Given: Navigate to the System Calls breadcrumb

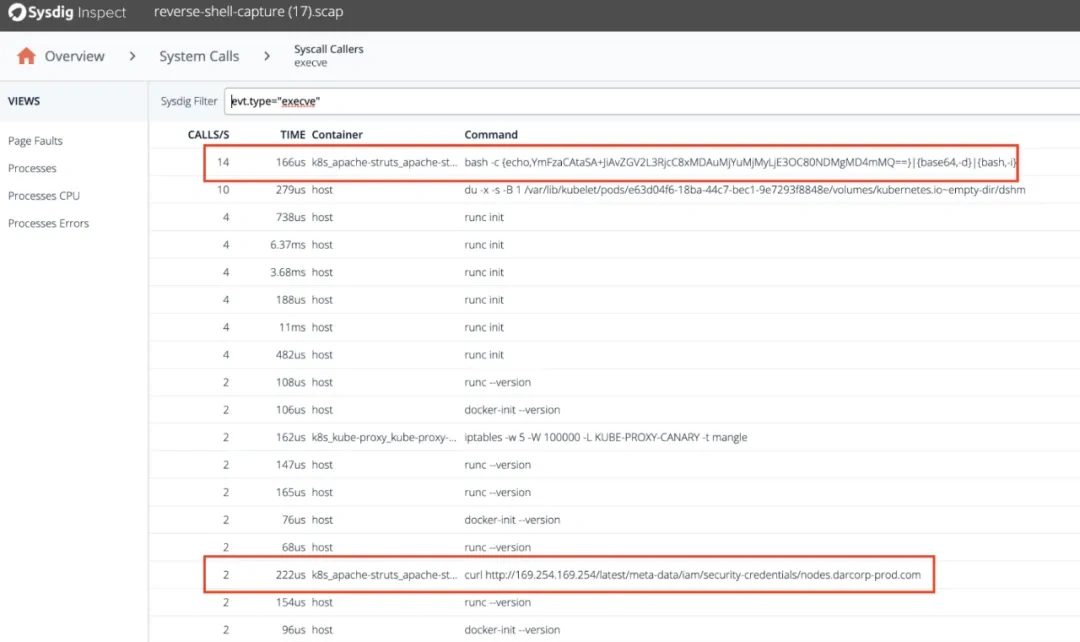Looking at the screenshot, I should tap(199, 56).
